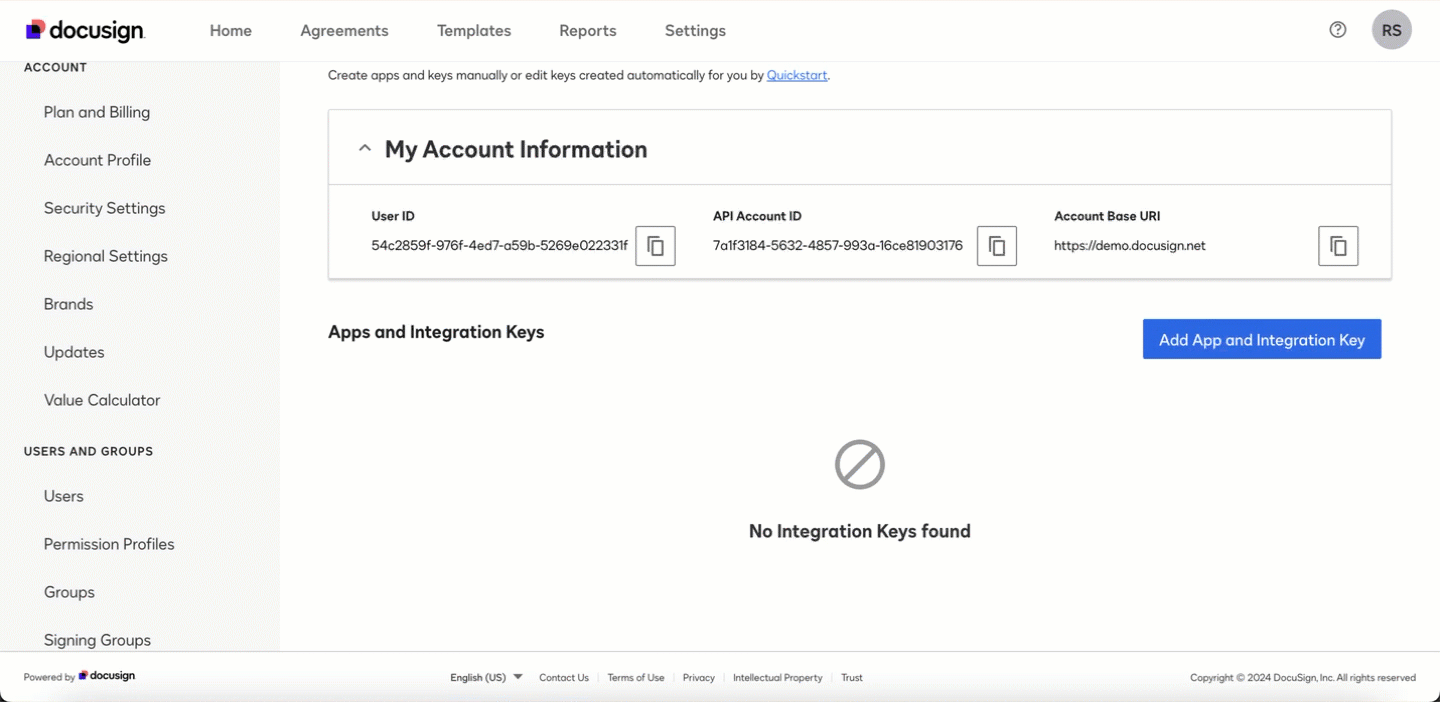Go to the Agreements tab
The image size is (1440, 702).
point(344,31)
